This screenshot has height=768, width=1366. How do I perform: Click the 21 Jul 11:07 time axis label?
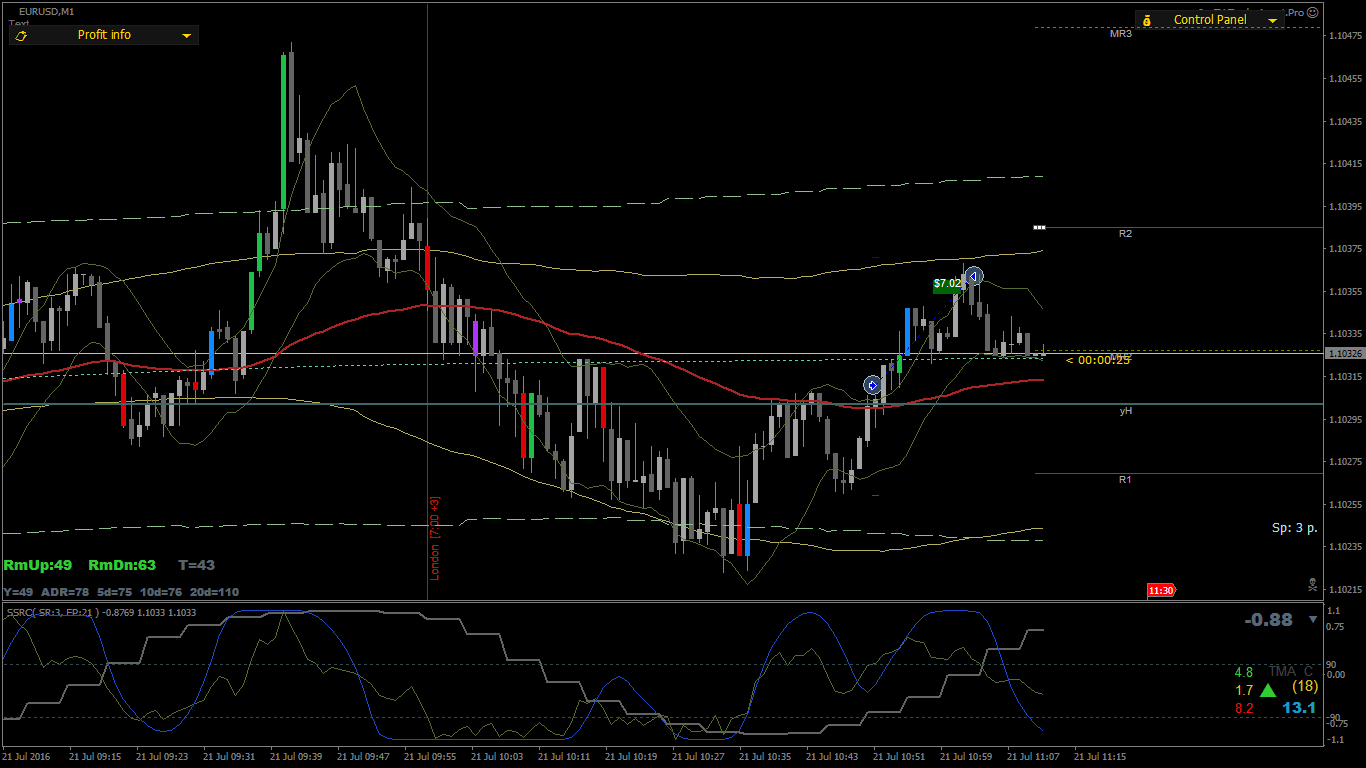click(1033, 757)
